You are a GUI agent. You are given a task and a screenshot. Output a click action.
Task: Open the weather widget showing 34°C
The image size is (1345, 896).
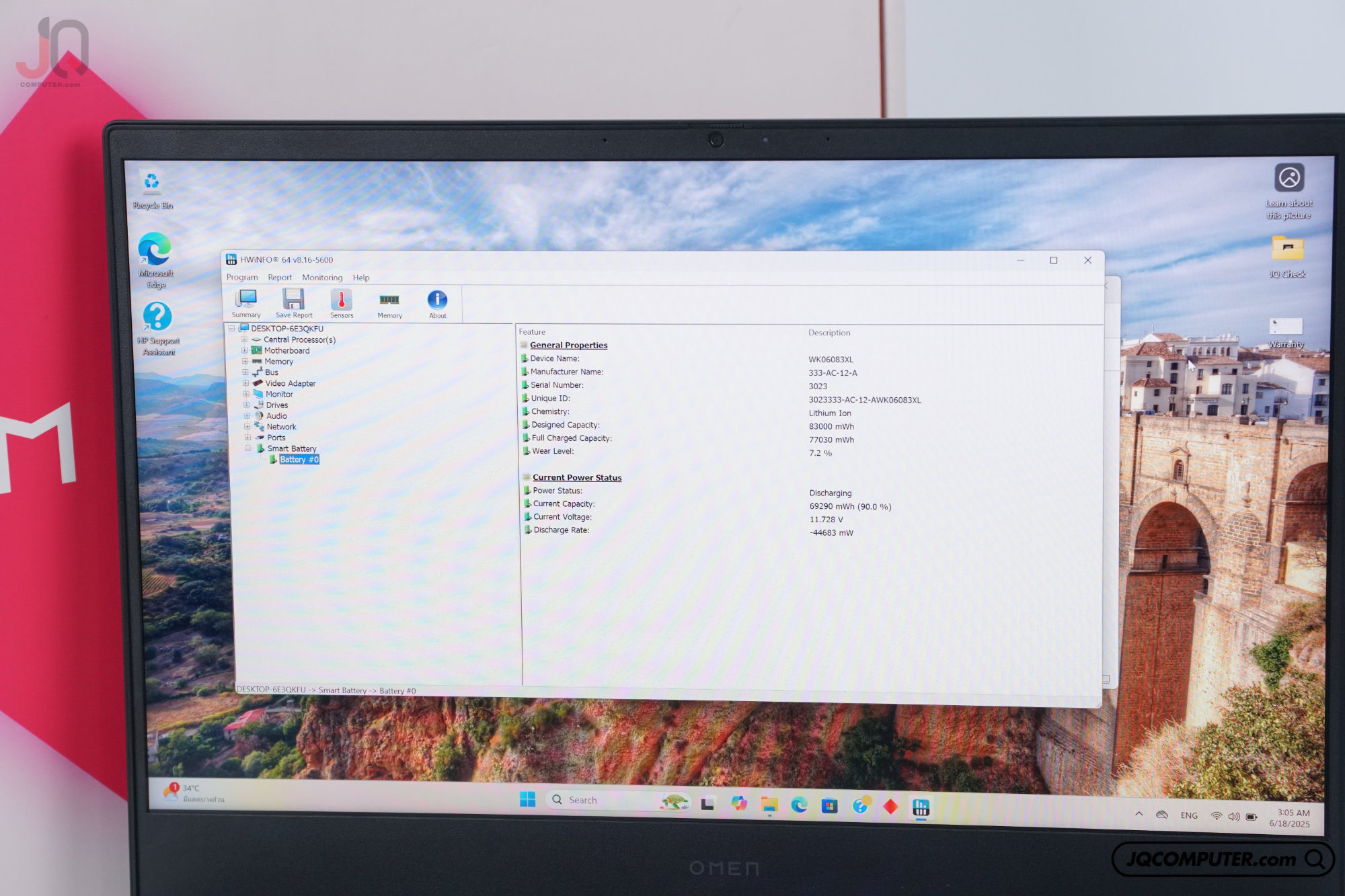193,793
